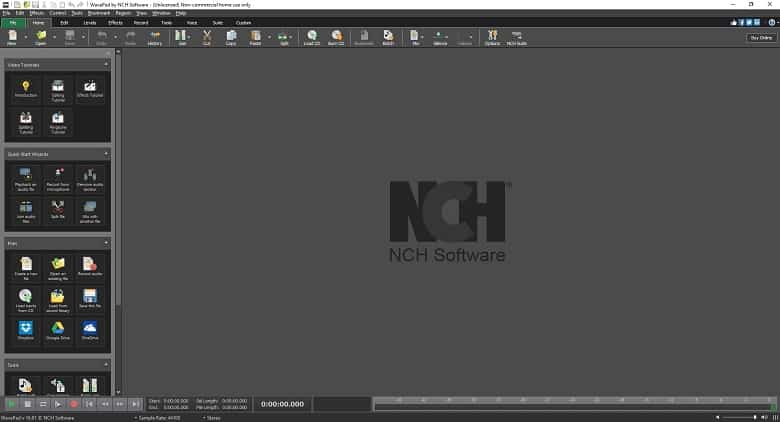This screenshot has height=422, width=780.
Task: Start the Playback an audio file wizard
Action: 26,179
